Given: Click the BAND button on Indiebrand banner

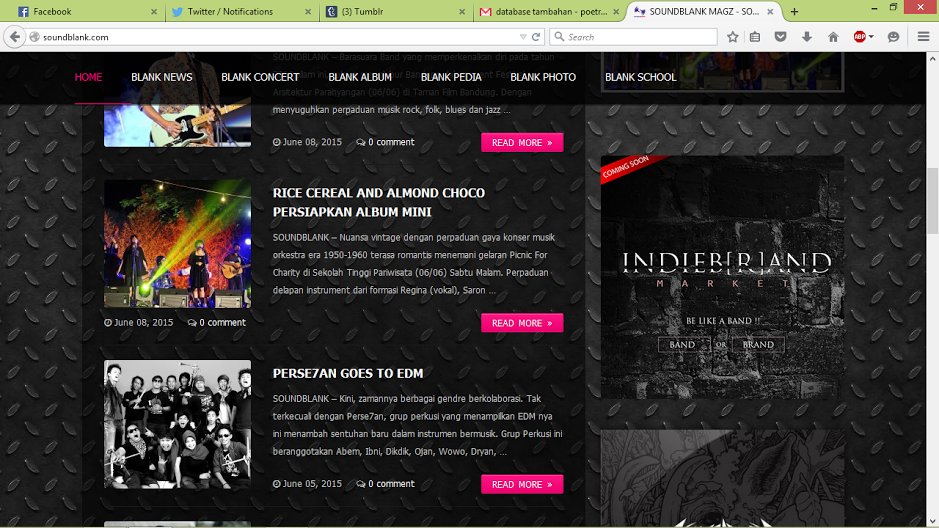Looking at the screenshot, I should point(682,345).
